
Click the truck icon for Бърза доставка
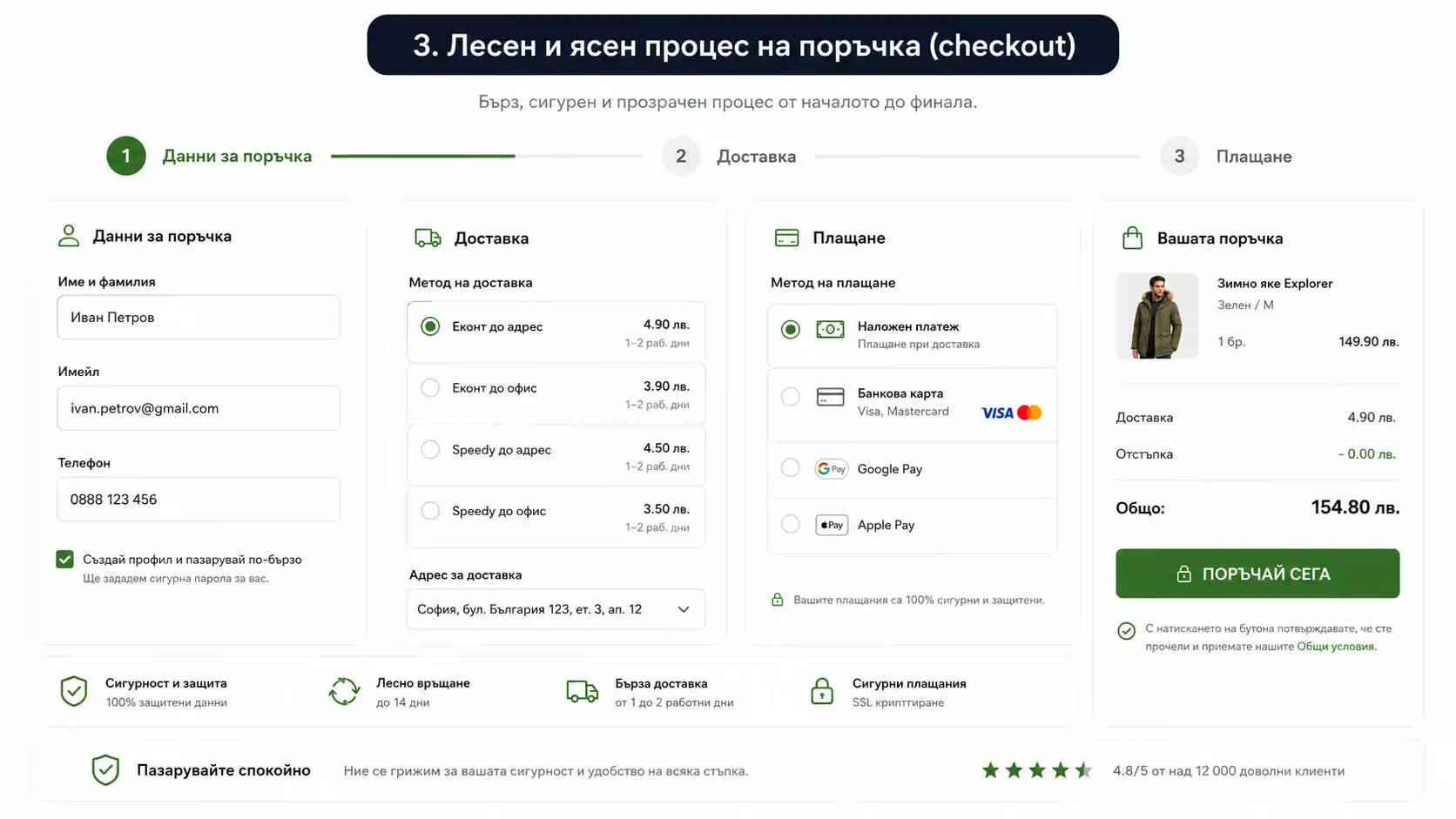tap(582, 691)
